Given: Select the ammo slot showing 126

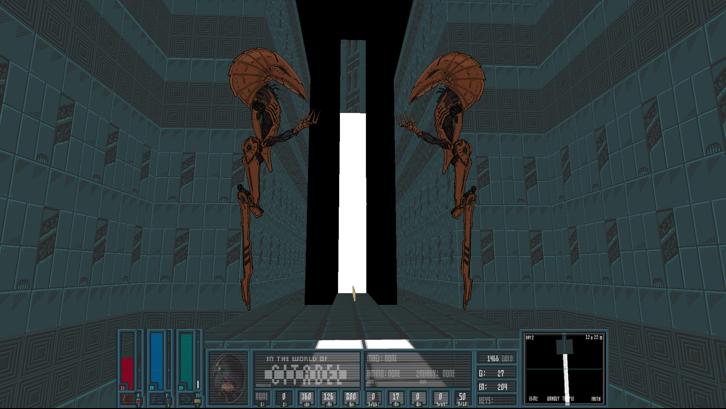Looking at the screenshot, I should [328, 398].
